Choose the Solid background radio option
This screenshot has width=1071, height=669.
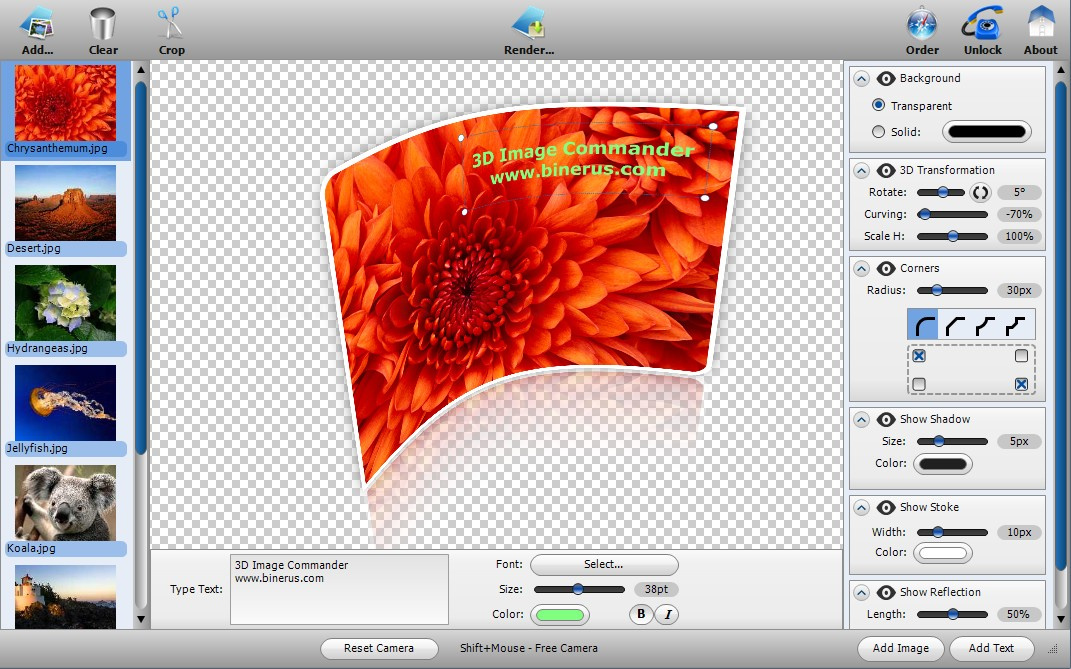[x=879, y=131]
